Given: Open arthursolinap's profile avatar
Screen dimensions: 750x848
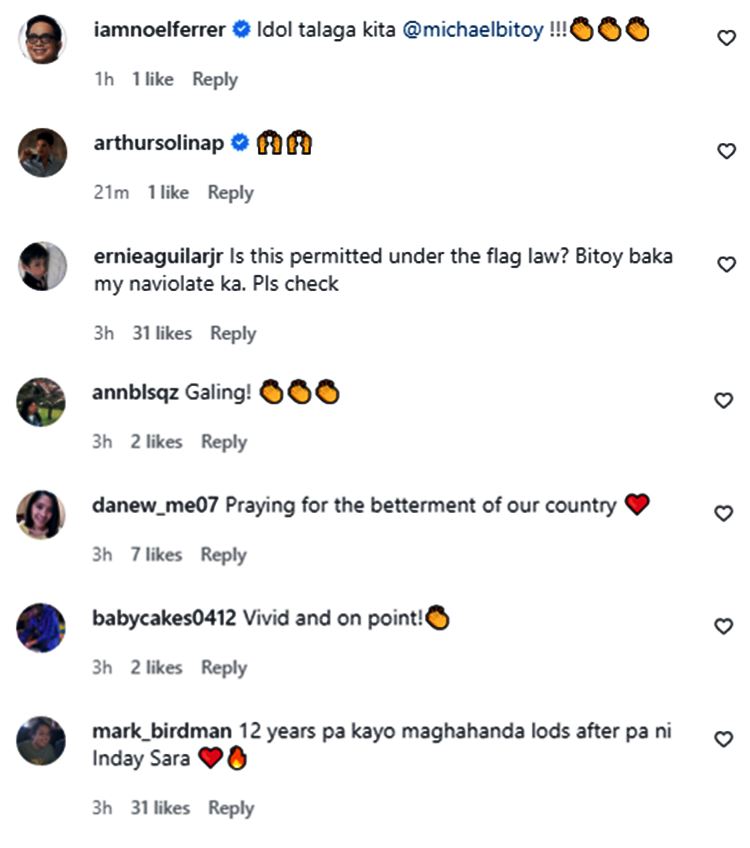Looking at the screenshot, I should (x=42, y=153).
